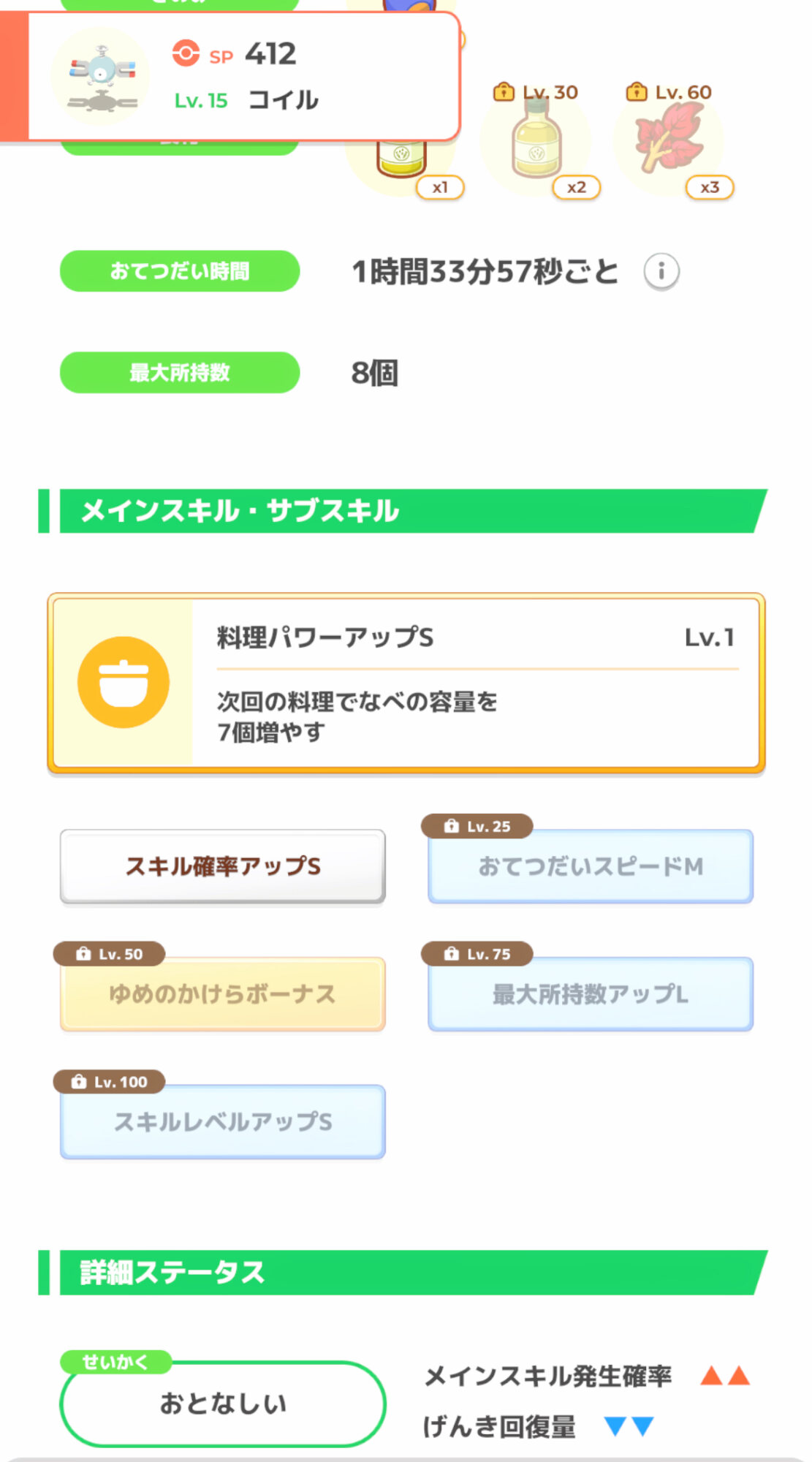Viewport: 812px width, 1462px height.
Task: Select the locked おてつだいスピードM sub skill
Action: click(591, 866)
